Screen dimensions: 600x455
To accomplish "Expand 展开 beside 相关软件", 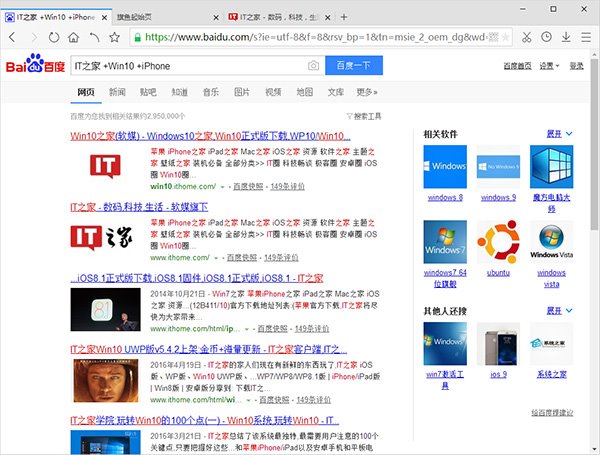I will click(x=558, y=133).
